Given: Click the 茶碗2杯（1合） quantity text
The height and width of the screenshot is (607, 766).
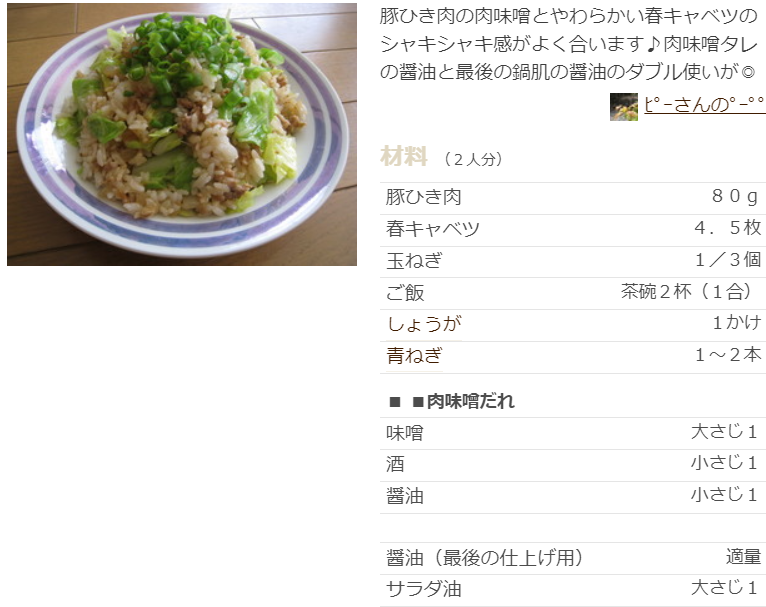Looking at the screenshot, I should (x=690, y=292).
